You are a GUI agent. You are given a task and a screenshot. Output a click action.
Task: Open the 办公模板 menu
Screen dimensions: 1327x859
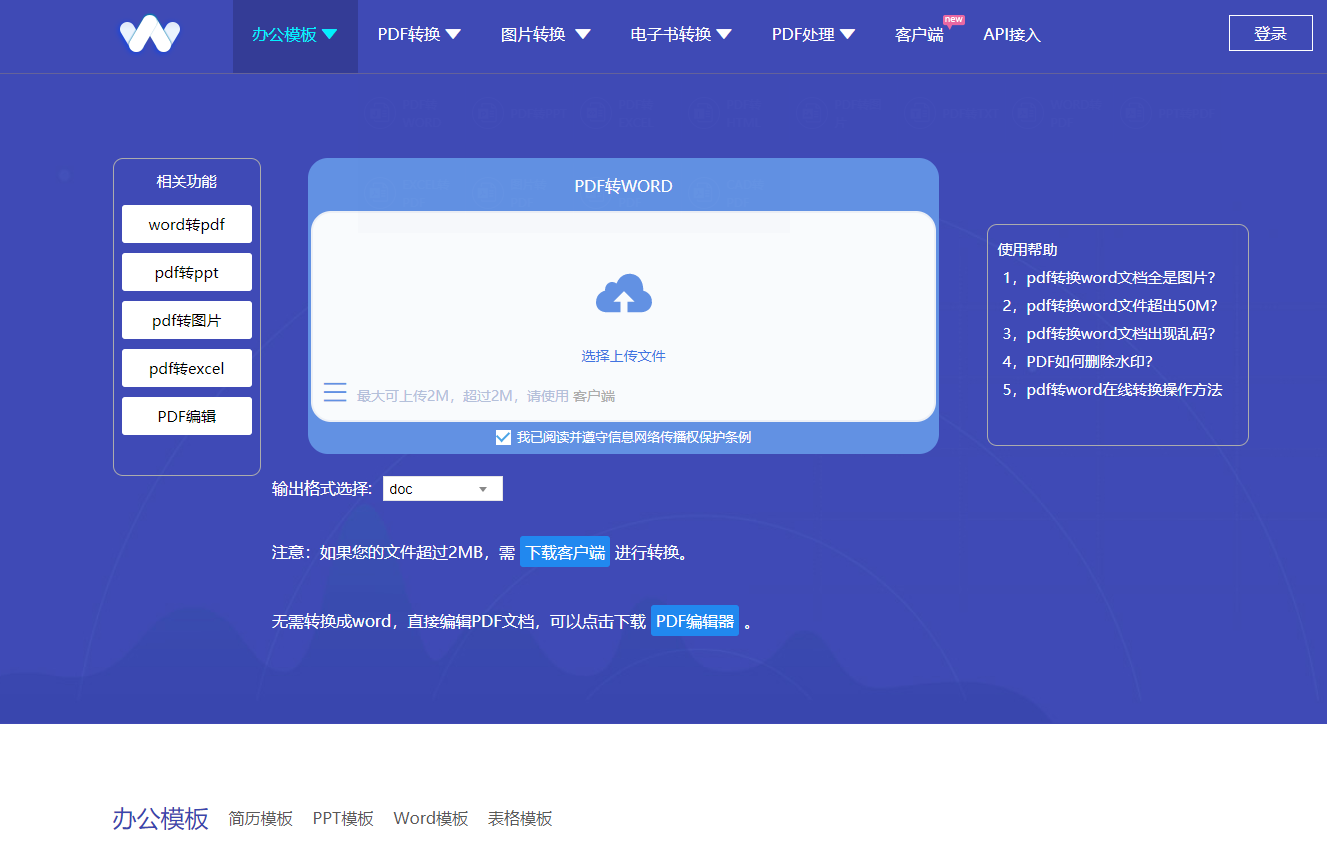295,35
